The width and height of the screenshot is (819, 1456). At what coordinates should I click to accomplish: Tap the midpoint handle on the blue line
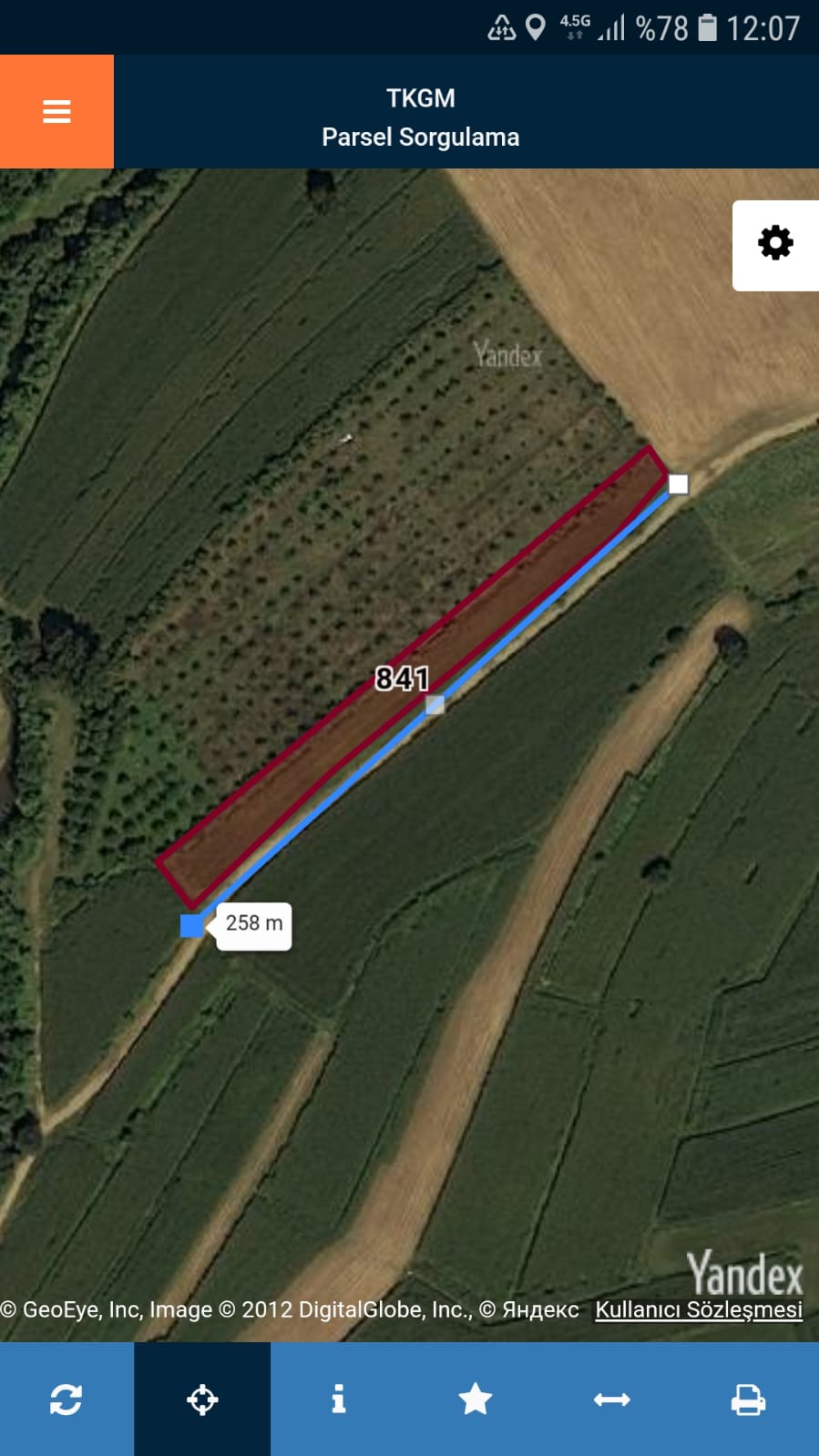point(435,704)
